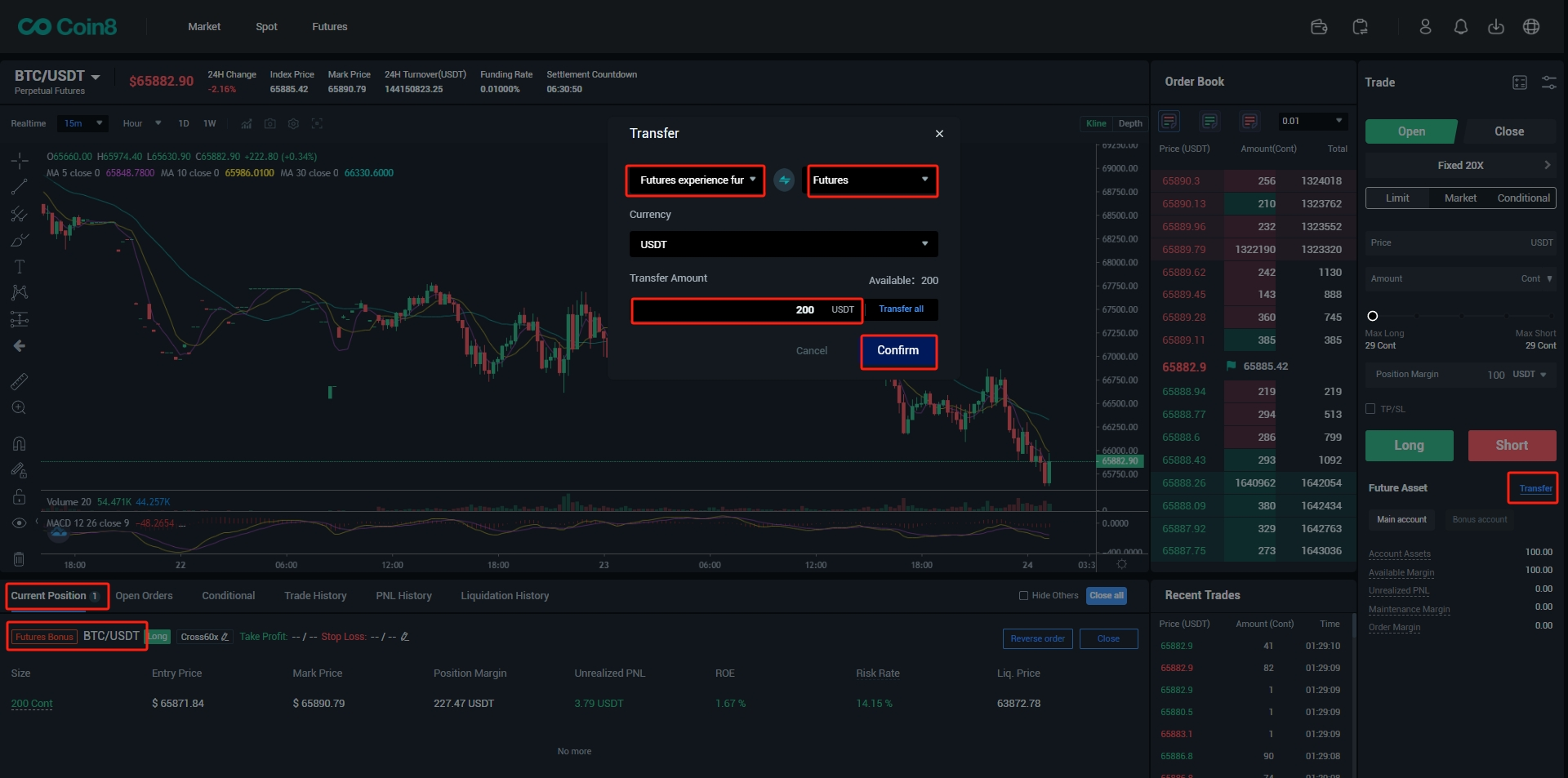
Task: Check the Hide Others checkbox
Action: (x=1023, y=596)
